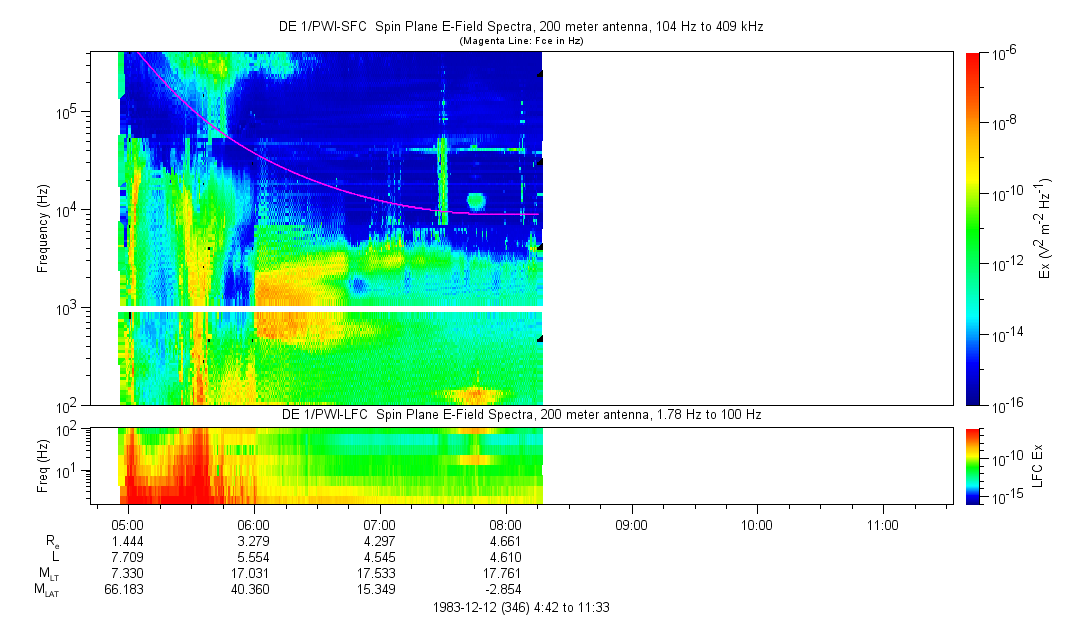Image resolution: width=1083 pixels, height=620 pixels.
Task: Click the "Freq (Hz)" lower axis label
Action: 43,465
